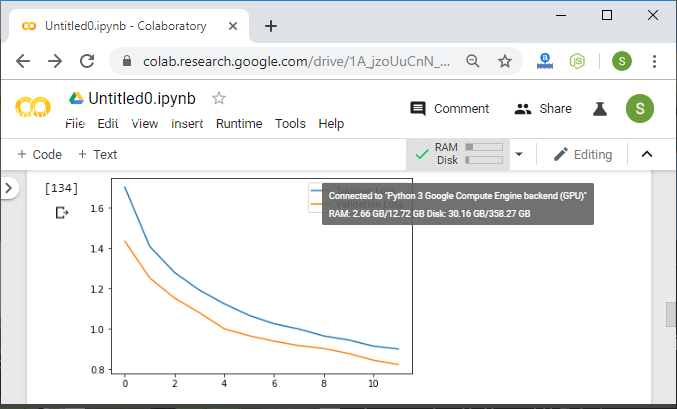Click the browser address bar URL
Screen dimensions: 677x409
pos(296,61)
